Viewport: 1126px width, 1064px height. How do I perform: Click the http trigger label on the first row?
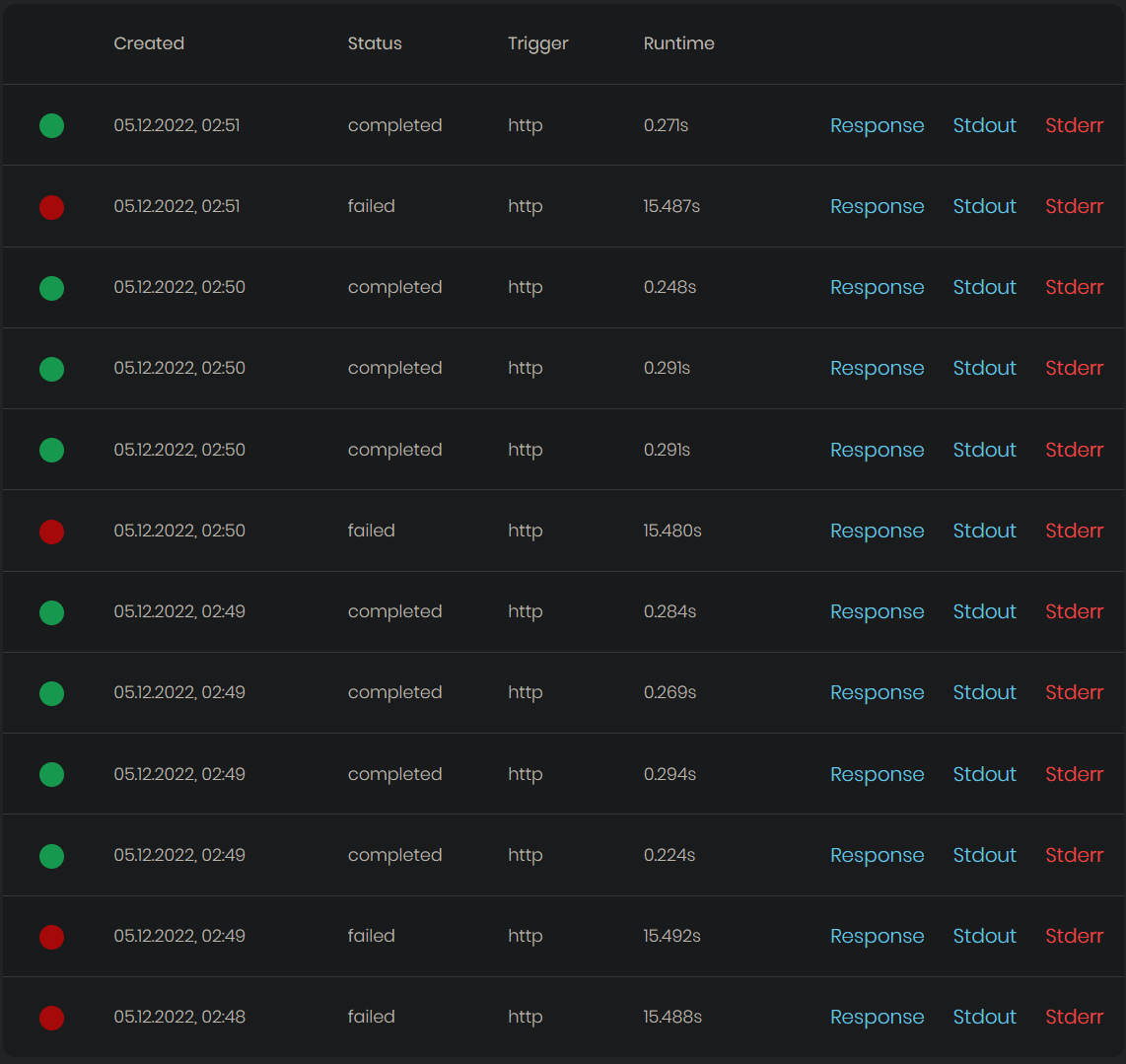point(525,125)
